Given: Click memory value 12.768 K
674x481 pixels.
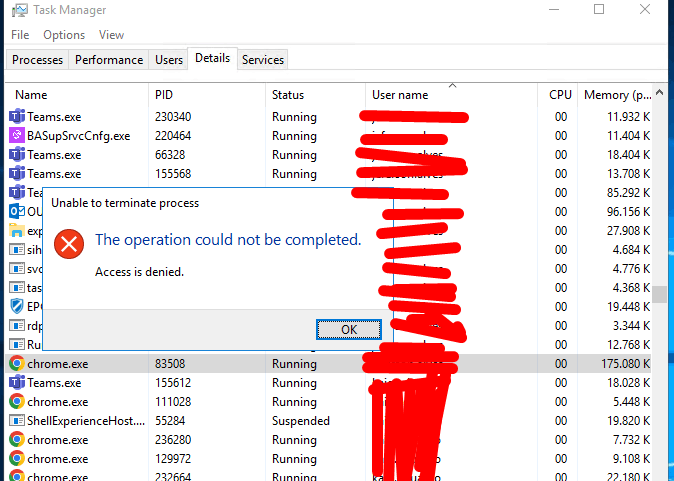Looking at the screenshot, I should click(628, 345).
